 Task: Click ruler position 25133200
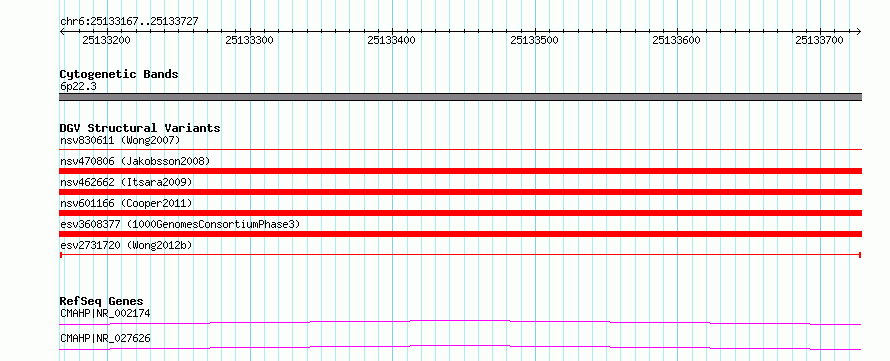pos(106,40)
